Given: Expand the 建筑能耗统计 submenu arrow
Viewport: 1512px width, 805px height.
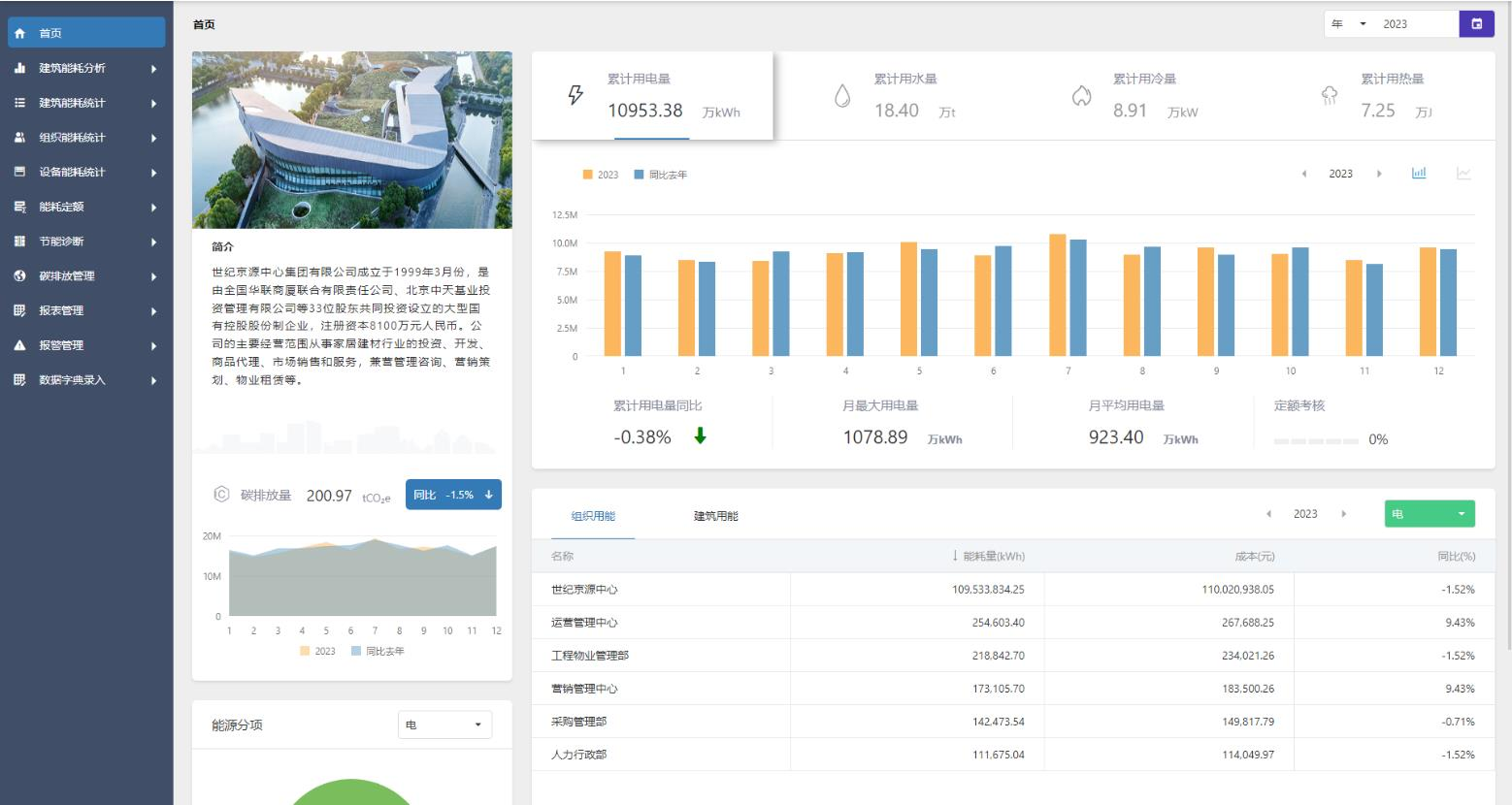Looking at the screenshot, I should [x=153, y=103].
